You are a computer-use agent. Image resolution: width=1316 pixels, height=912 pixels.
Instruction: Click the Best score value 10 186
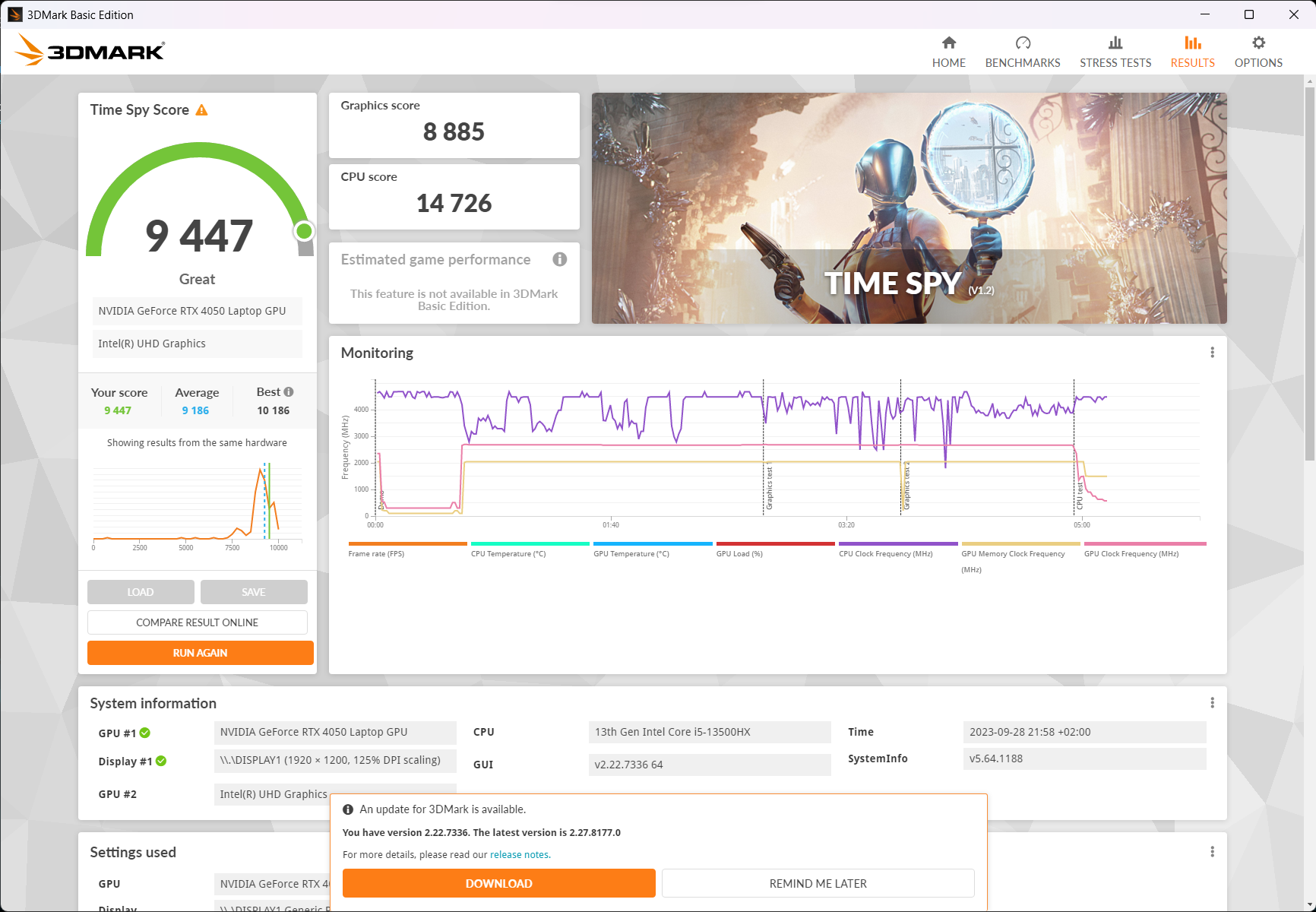point(274,410)
